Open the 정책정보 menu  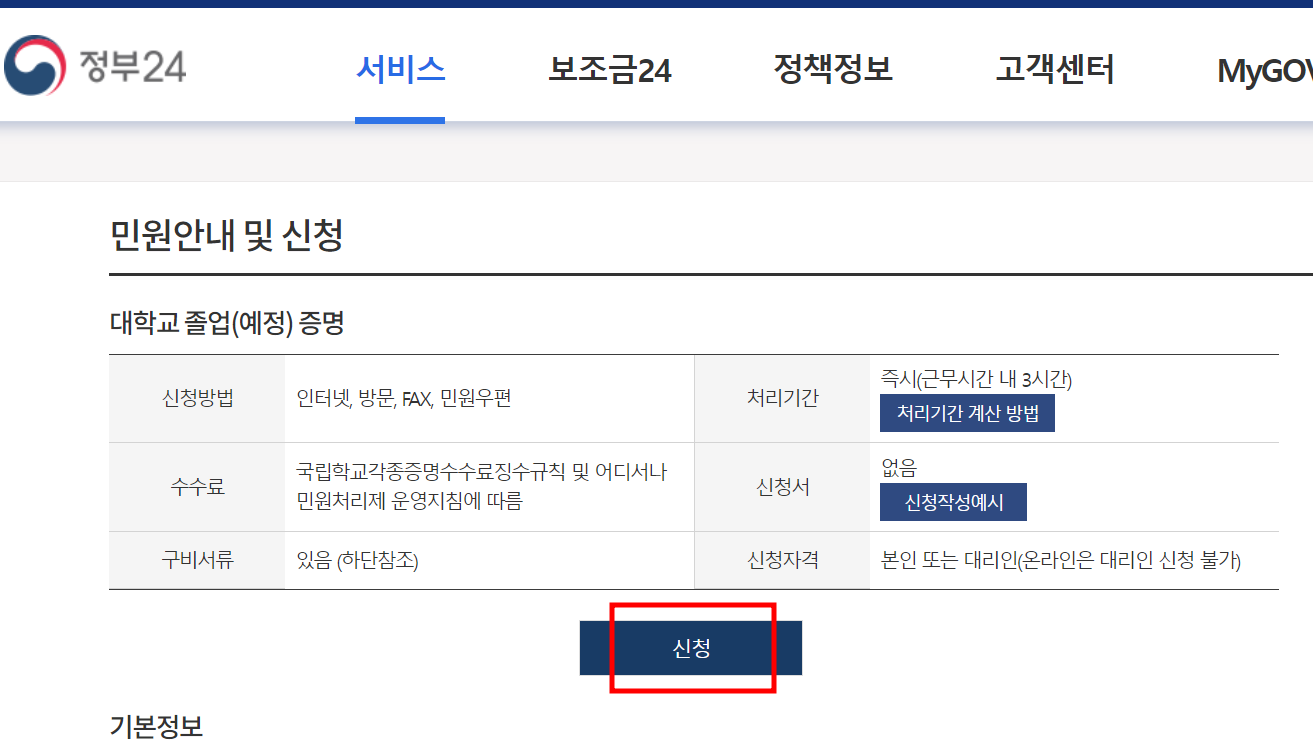click(x=833, y=69)
